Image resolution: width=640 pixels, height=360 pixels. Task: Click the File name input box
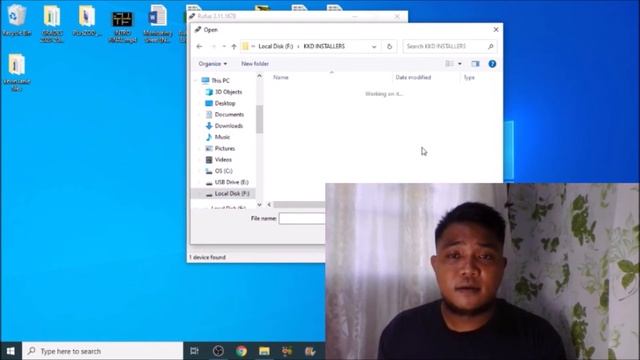tap(302, 219)
